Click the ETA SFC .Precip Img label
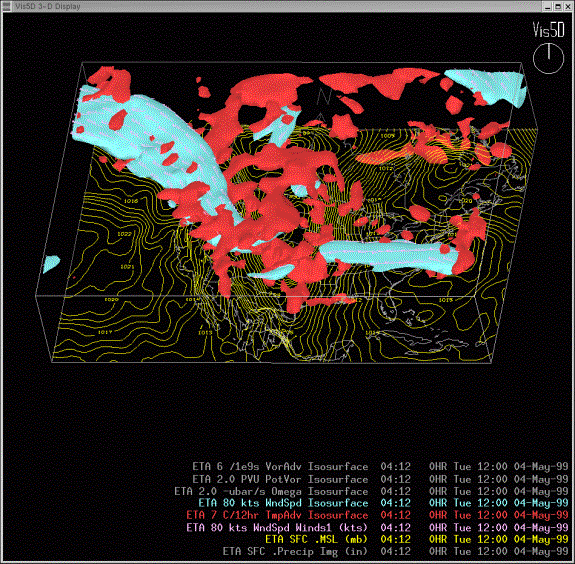Image resolution: width=575 pixels, height=564 pixels. click(x=295, y=551)
